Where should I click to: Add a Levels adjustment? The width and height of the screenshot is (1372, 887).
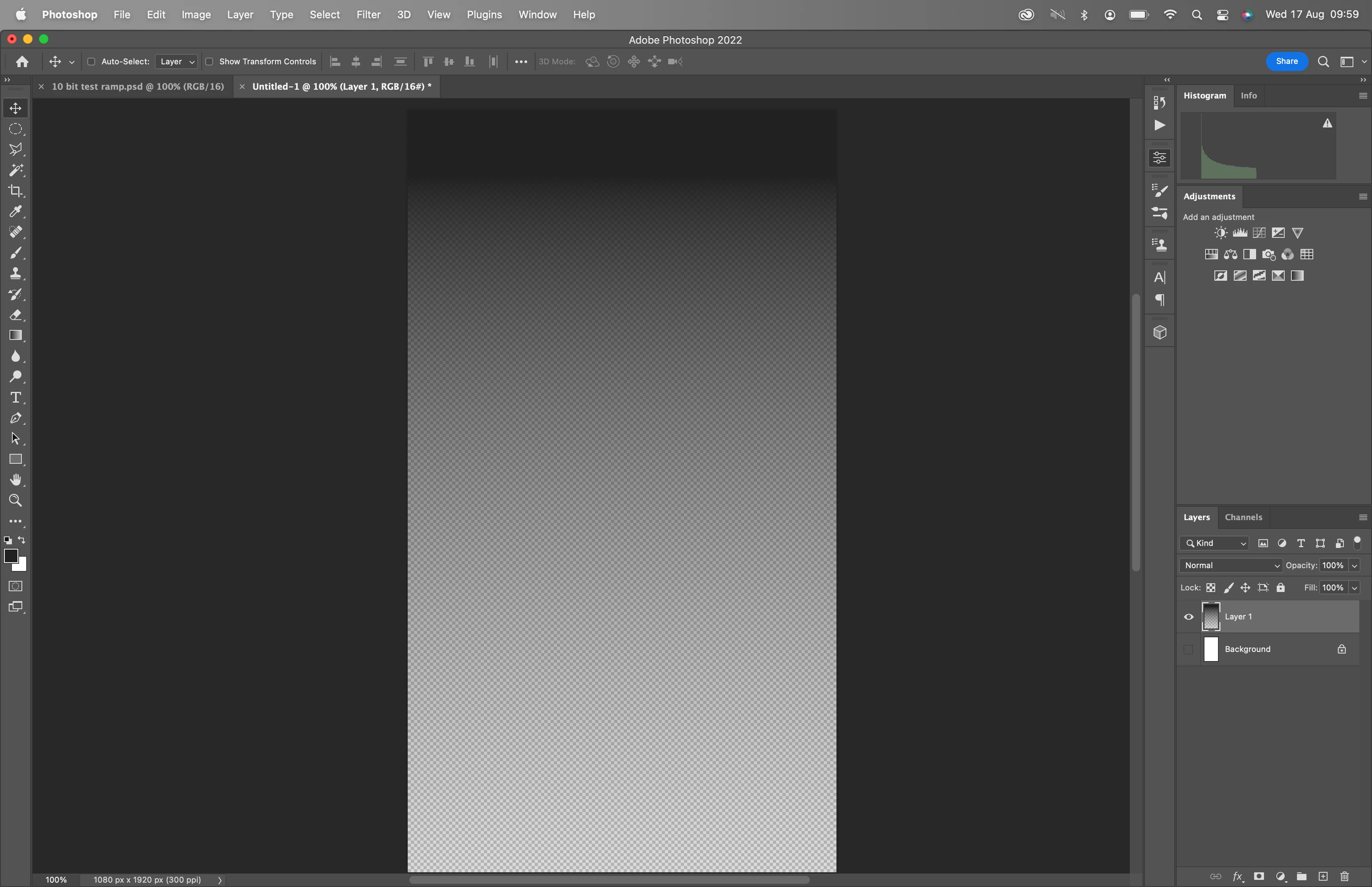(1239, 233)
